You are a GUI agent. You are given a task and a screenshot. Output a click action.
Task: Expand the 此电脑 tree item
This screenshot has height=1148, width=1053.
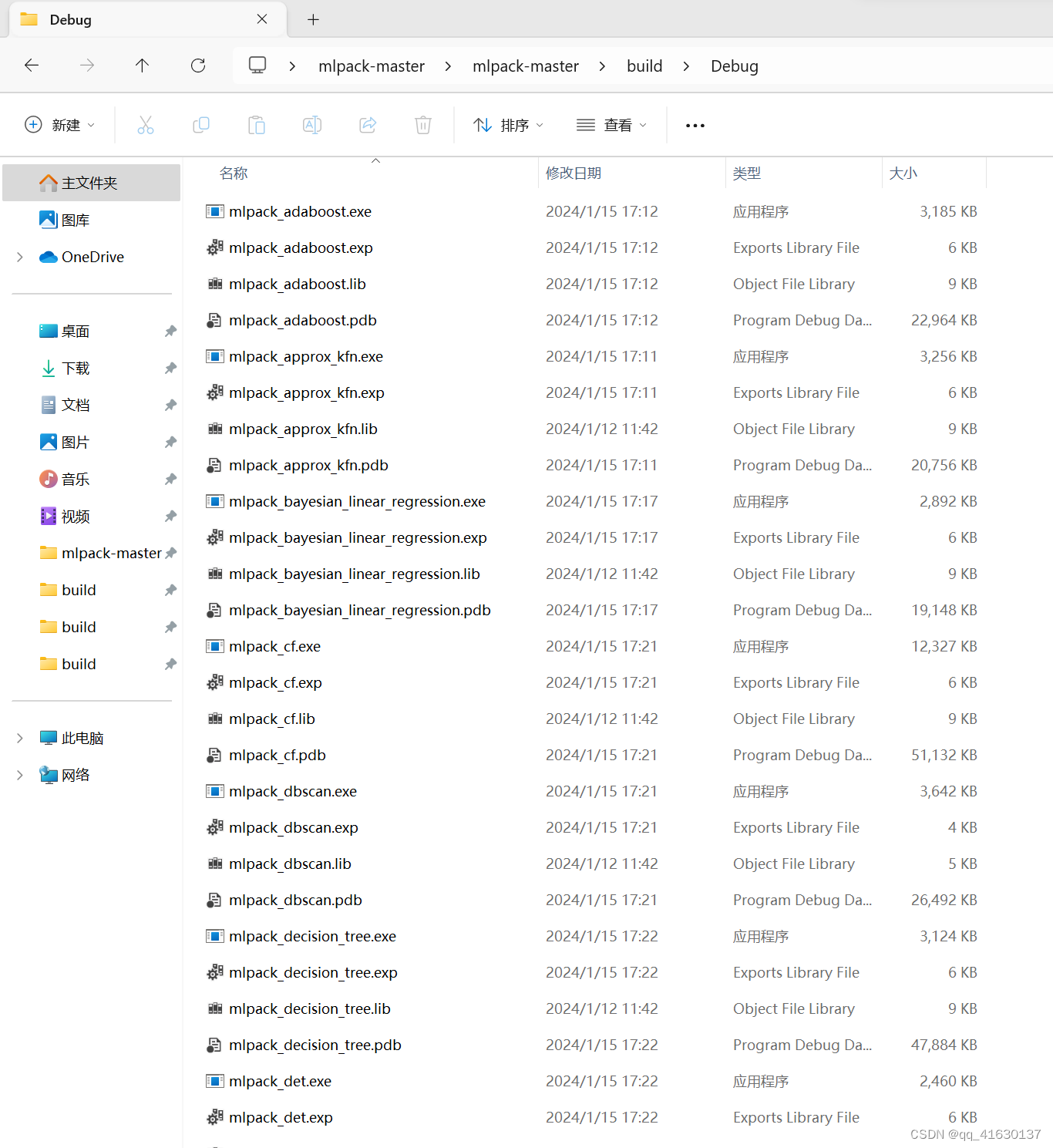pos(19,737)
